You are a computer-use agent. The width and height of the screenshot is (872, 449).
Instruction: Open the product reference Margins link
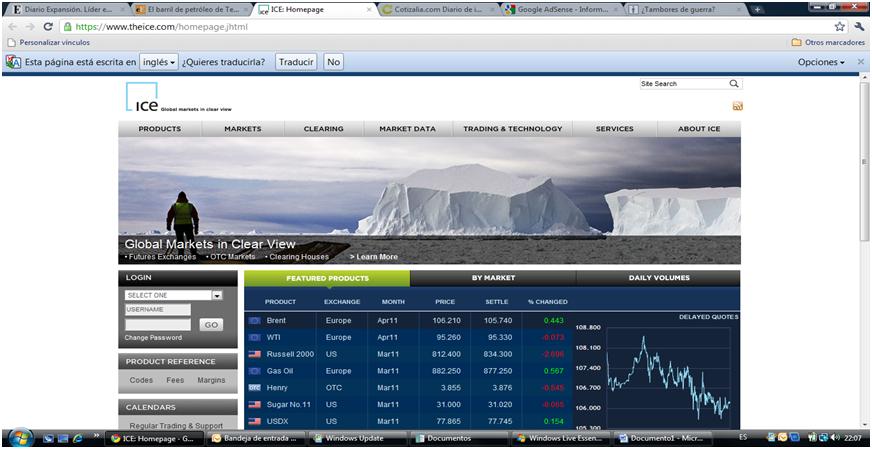[x=211, y=381]
